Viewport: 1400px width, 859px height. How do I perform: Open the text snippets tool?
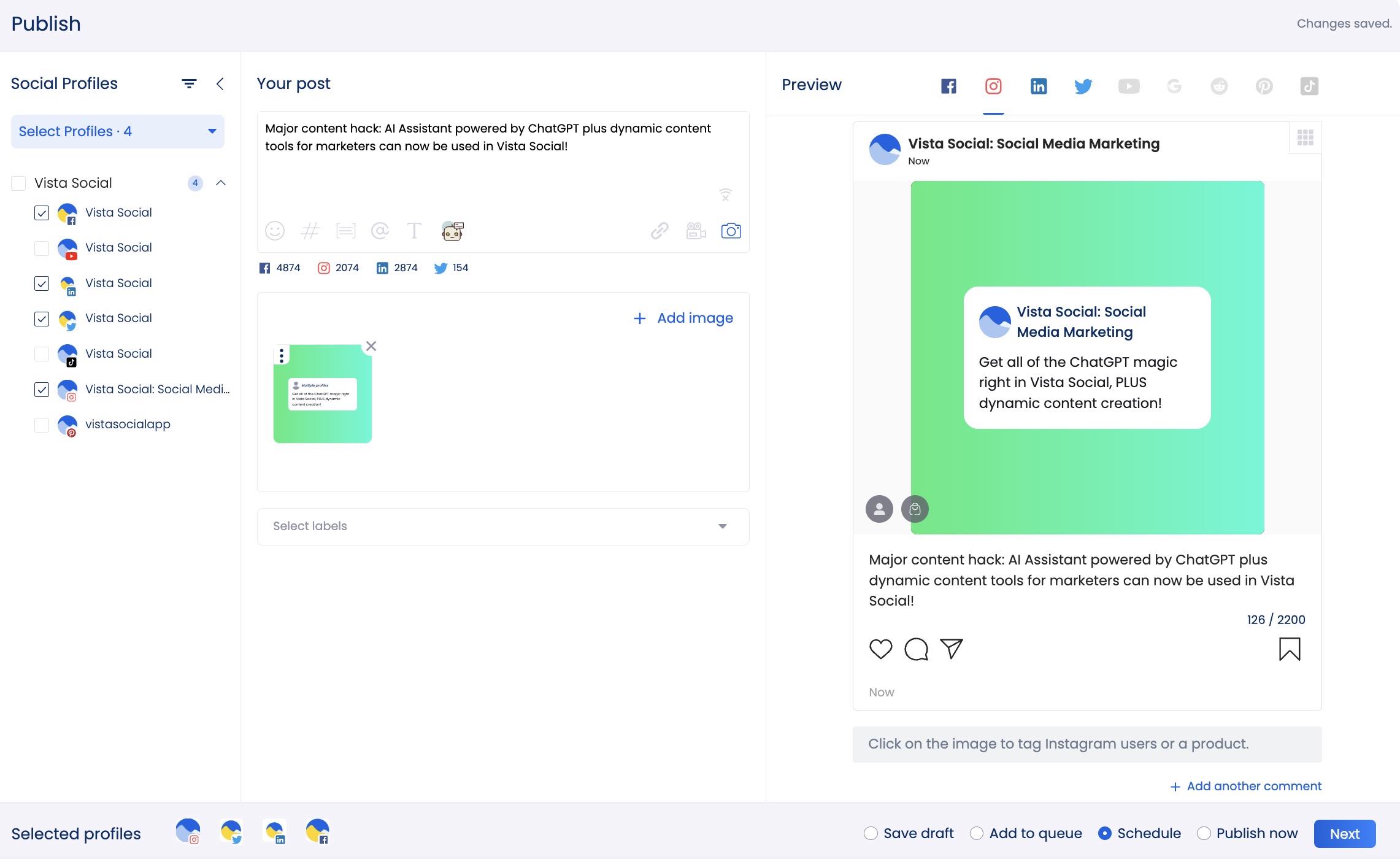pos(347,231)
